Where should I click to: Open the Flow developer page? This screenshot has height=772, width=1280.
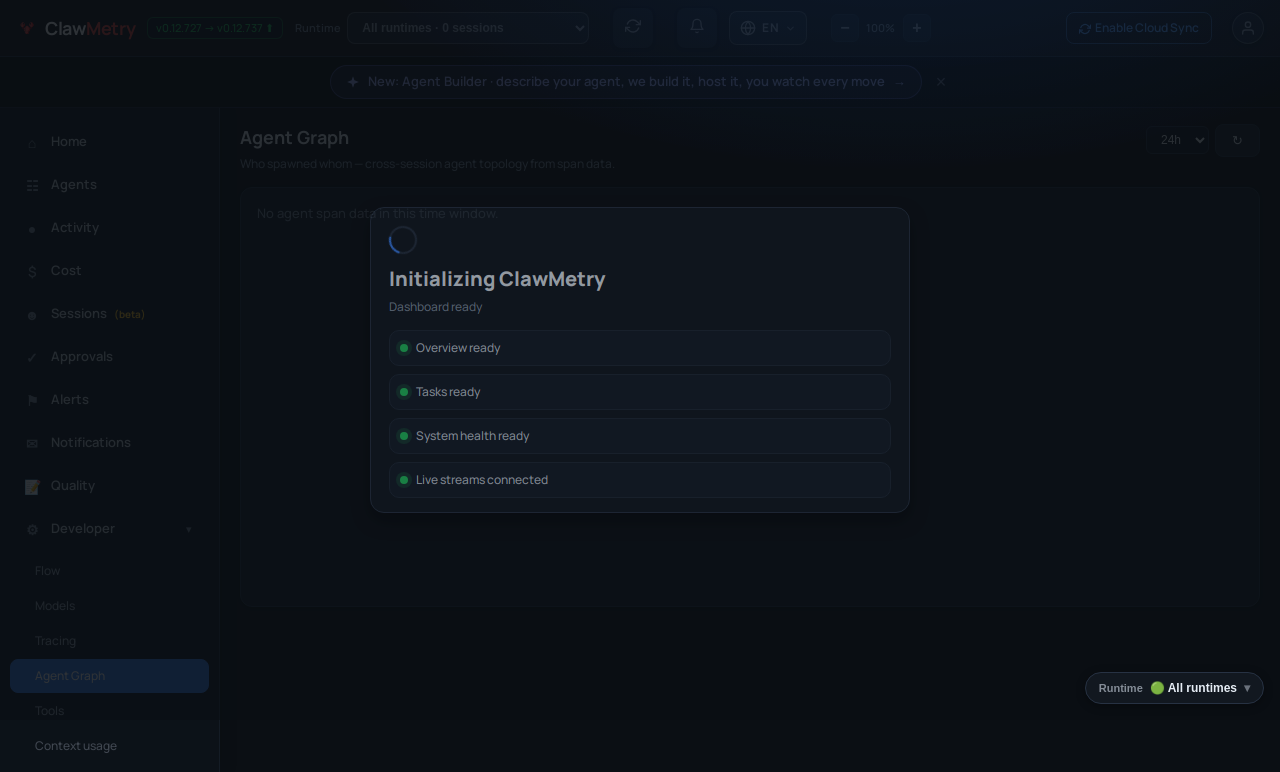pyautogui.click(x=48, y=571)
